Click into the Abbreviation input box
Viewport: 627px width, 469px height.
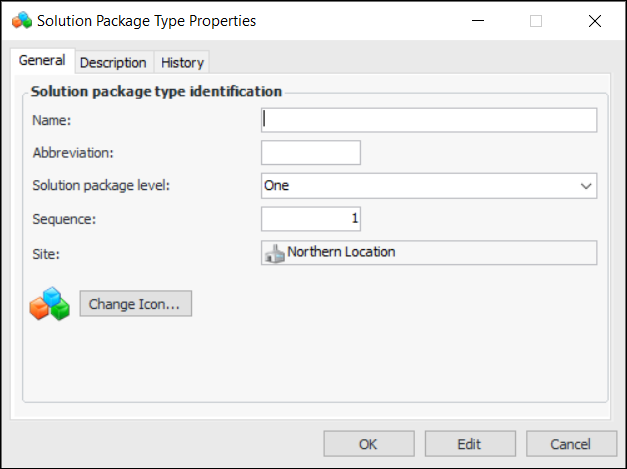click(x=310, y=153)
